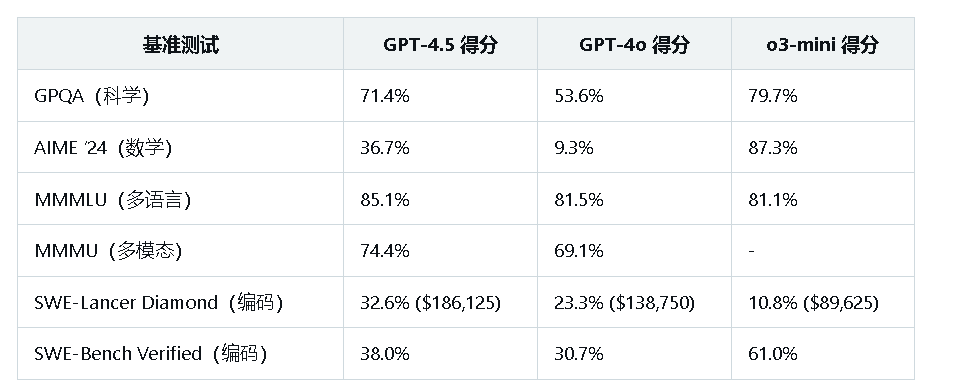Viewport: 955px width, 390px height.
Task: Select the MMMLU (多语言) cell
Action: coord(113,200)
